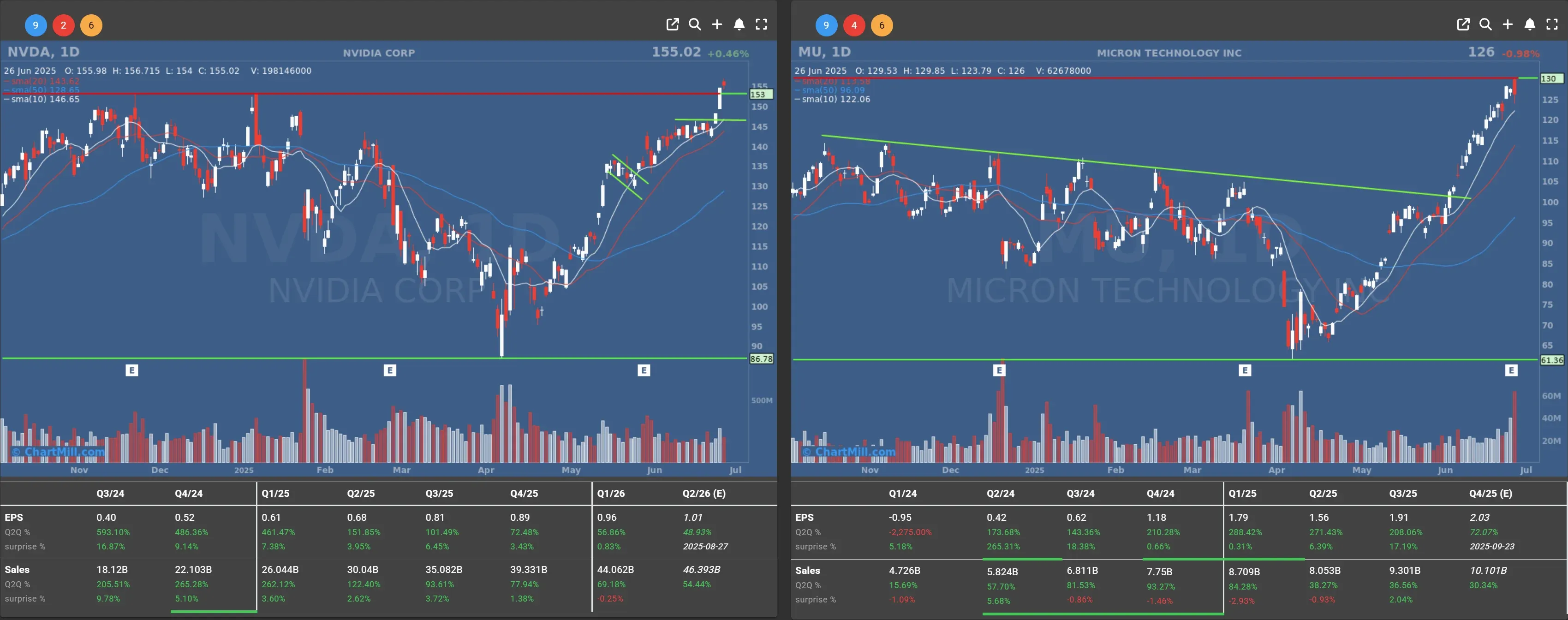Click NVDA estimated sales 46.393B
The height and width of the screenshot is (620, 1568).
701,570
